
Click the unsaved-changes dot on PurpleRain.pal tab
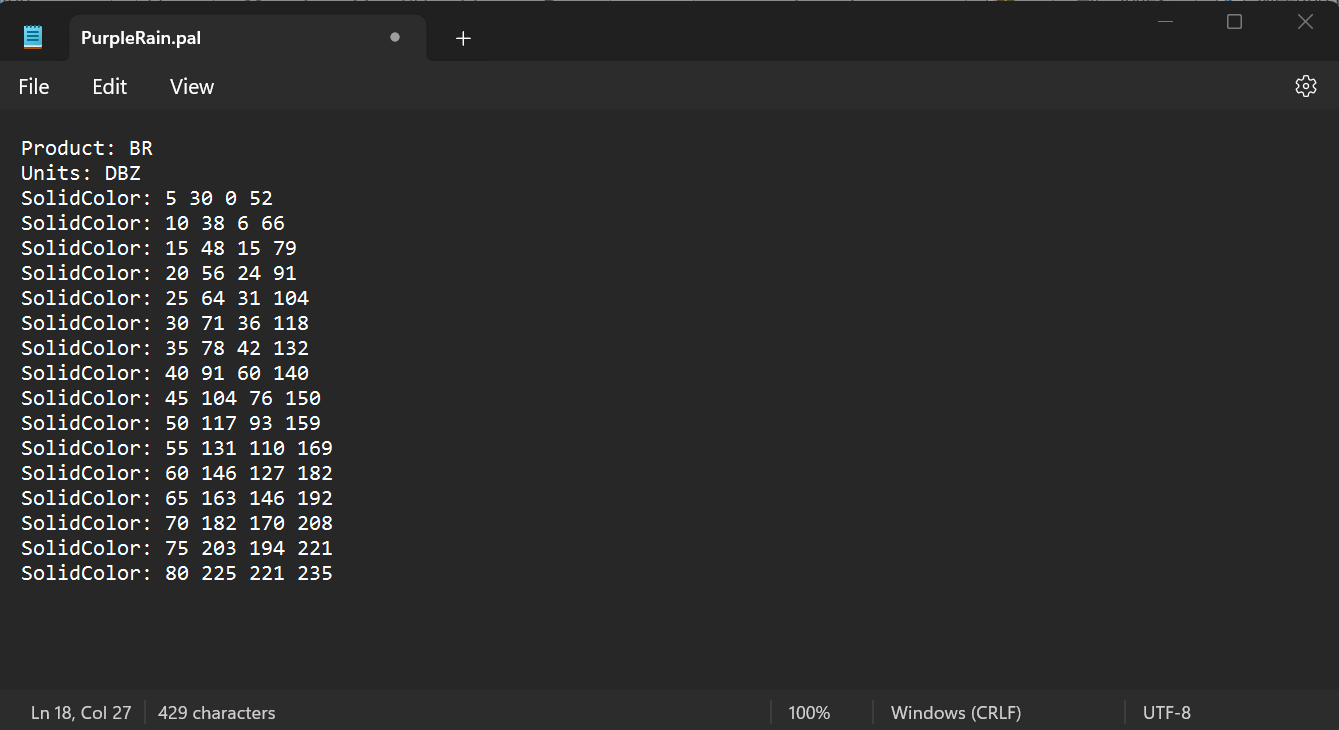pyautogui.click(x=395, y=38)
